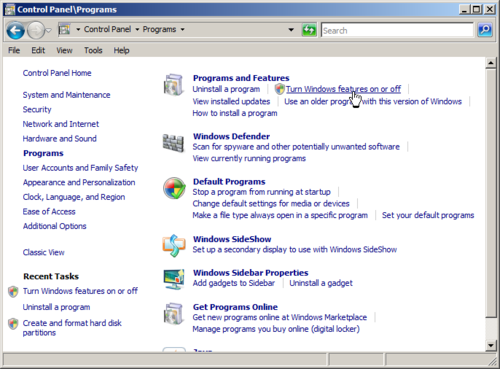Image resolution: width=500 pixels, height=369 pixels.
Task: Open System and Maintenance category
Action: click(66, 95)
